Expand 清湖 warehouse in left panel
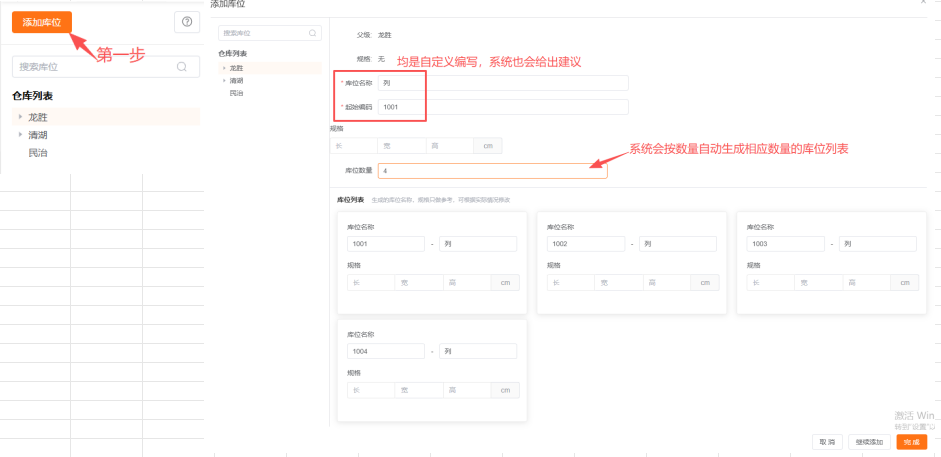 (x=20, y=135)
